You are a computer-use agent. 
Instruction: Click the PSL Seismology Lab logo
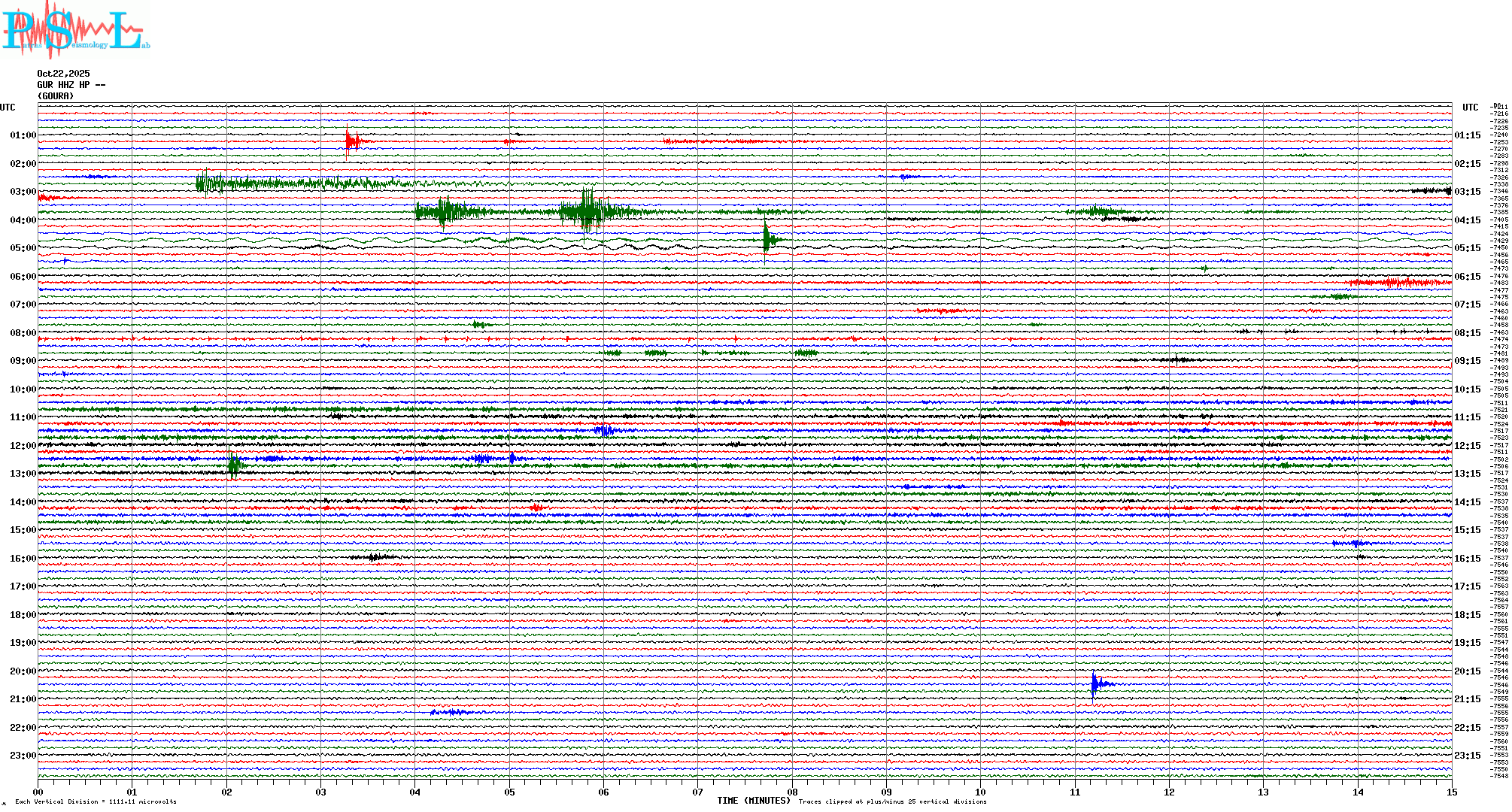(x=75, y=30)
